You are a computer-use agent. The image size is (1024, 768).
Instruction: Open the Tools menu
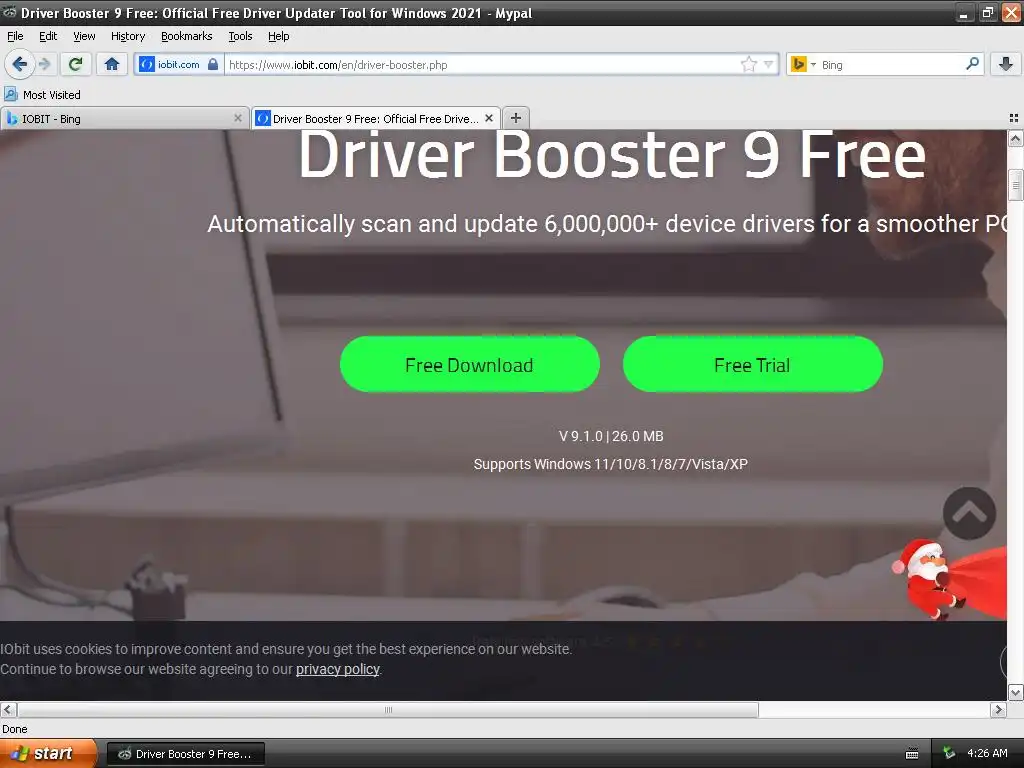pos(240,36)
